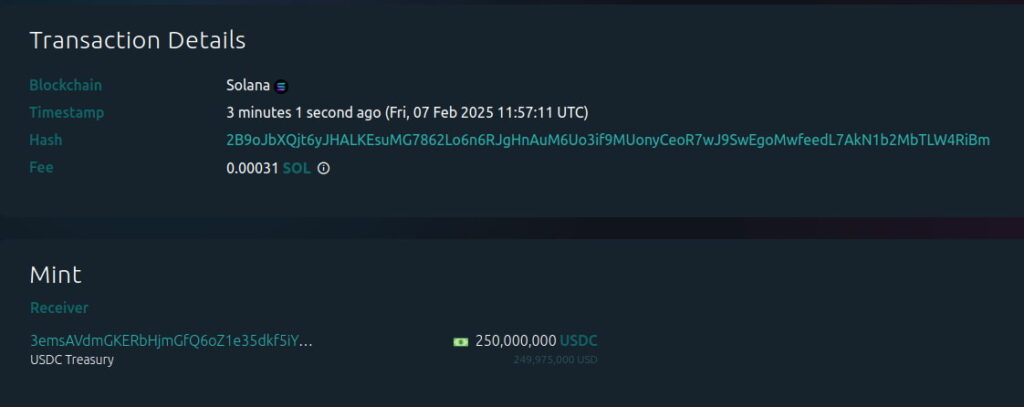
Task: Click the info icon beside the SOL fee
Action: [323, 168]
